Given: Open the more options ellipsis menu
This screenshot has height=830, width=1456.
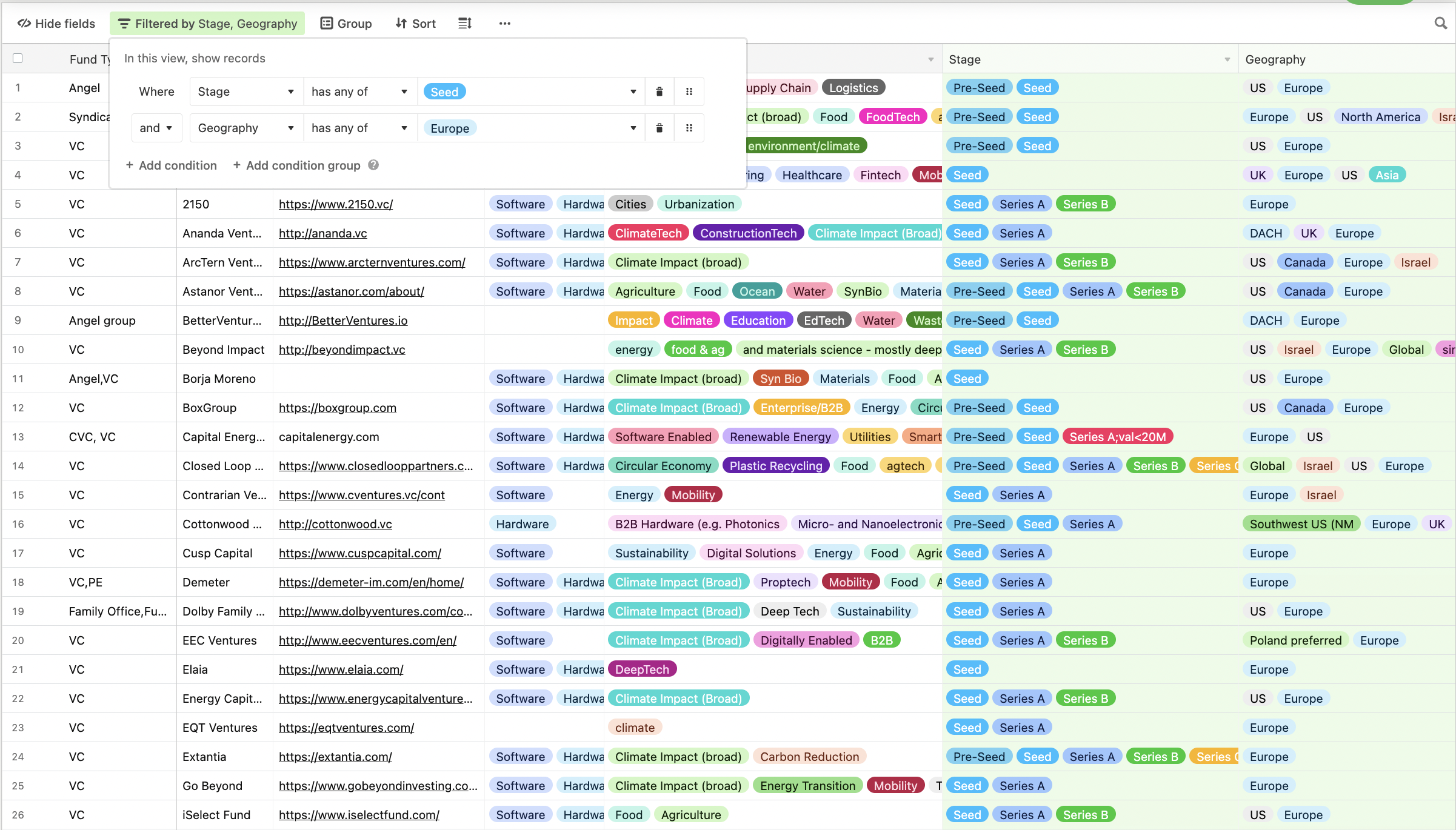Looking at the screenshot, I should 504,24.
